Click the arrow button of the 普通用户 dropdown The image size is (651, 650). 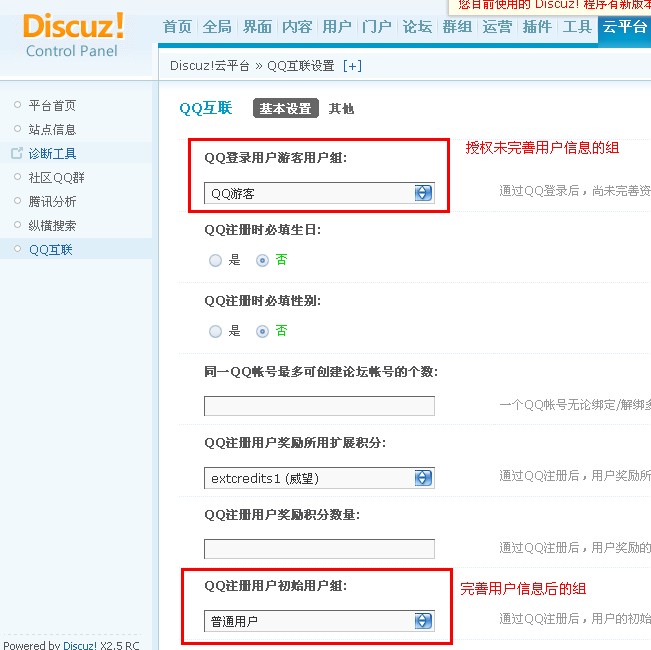pos(423,621)
